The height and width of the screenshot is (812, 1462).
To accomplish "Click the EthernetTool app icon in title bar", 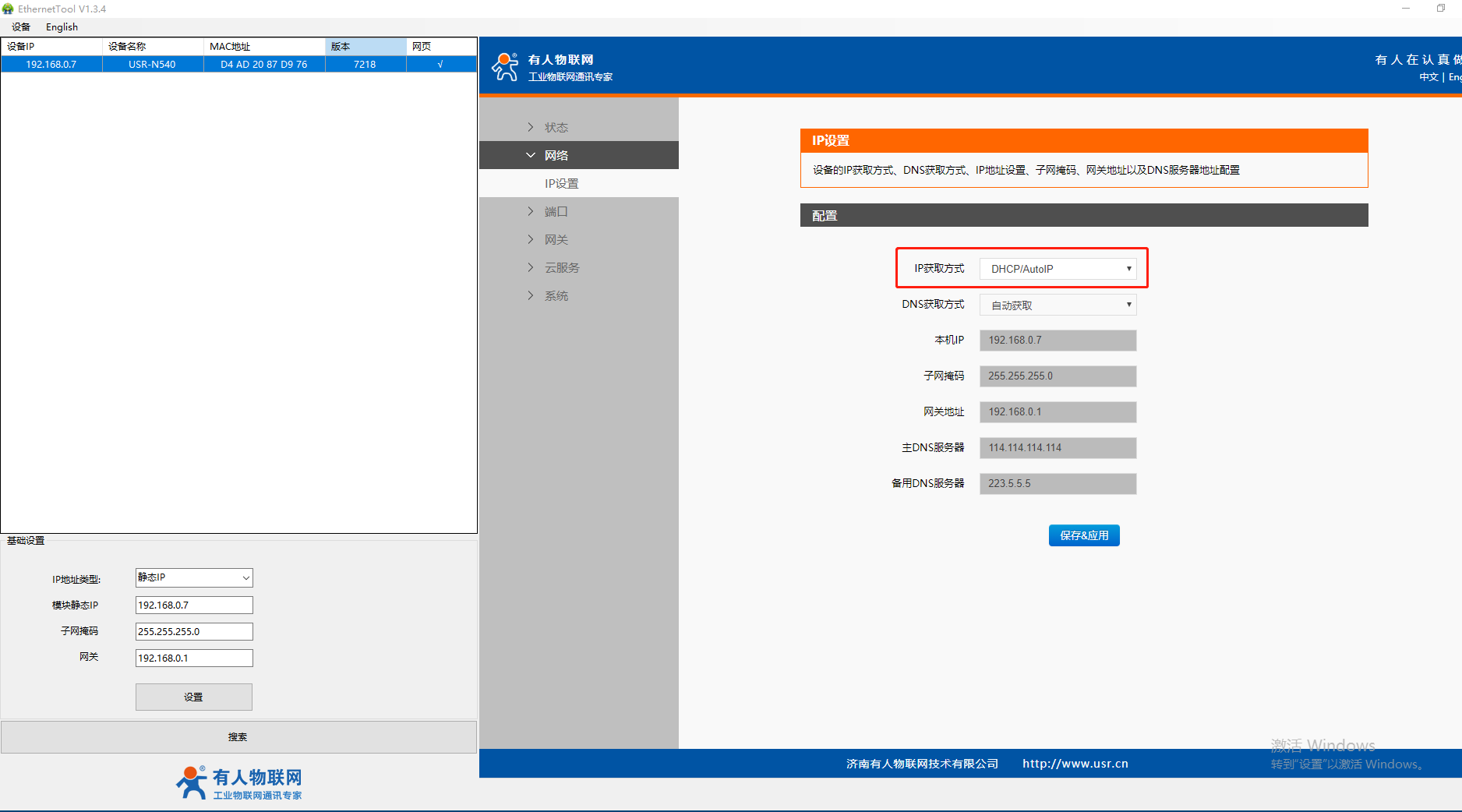I will pyautogui.click(x=9, y=9).
